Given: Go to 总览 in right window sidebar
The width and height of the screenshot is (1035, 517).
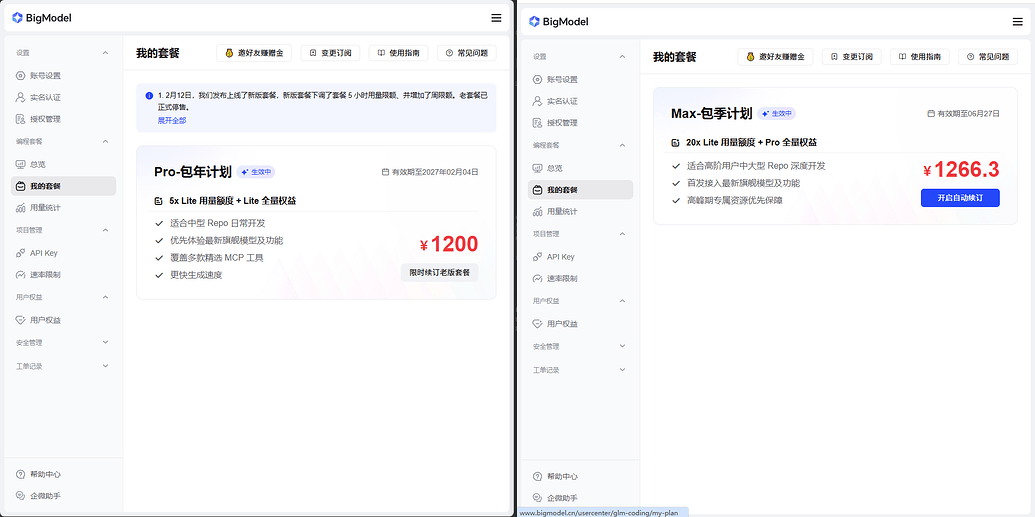Looking at the screenshot, I should click(580, 168).
